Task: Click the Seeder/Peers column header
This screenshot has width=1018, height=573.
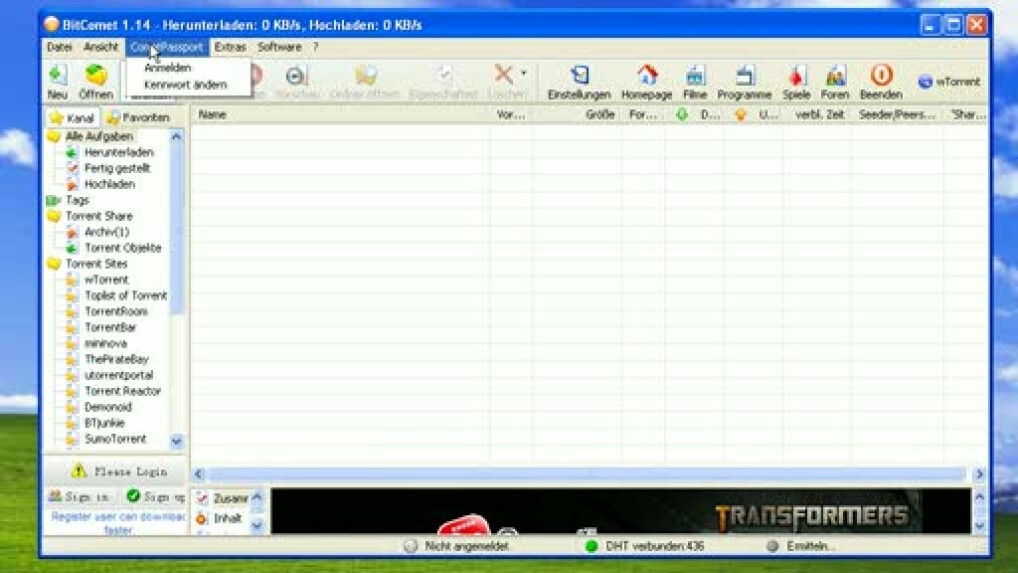Action: [x=894, y=115]
